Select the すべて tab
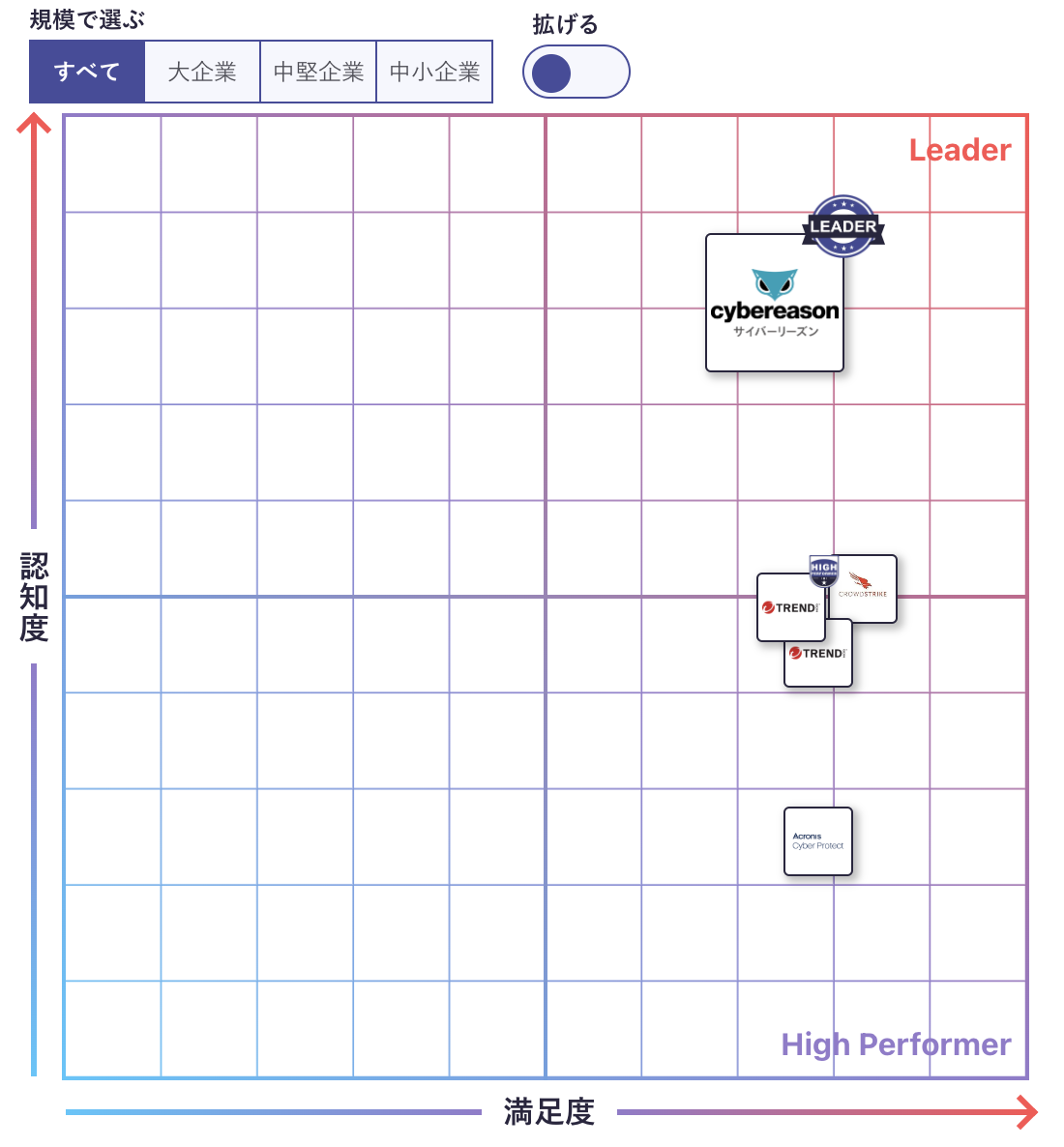Screen dimensions: 1064x1147 [x=87, y=72]
